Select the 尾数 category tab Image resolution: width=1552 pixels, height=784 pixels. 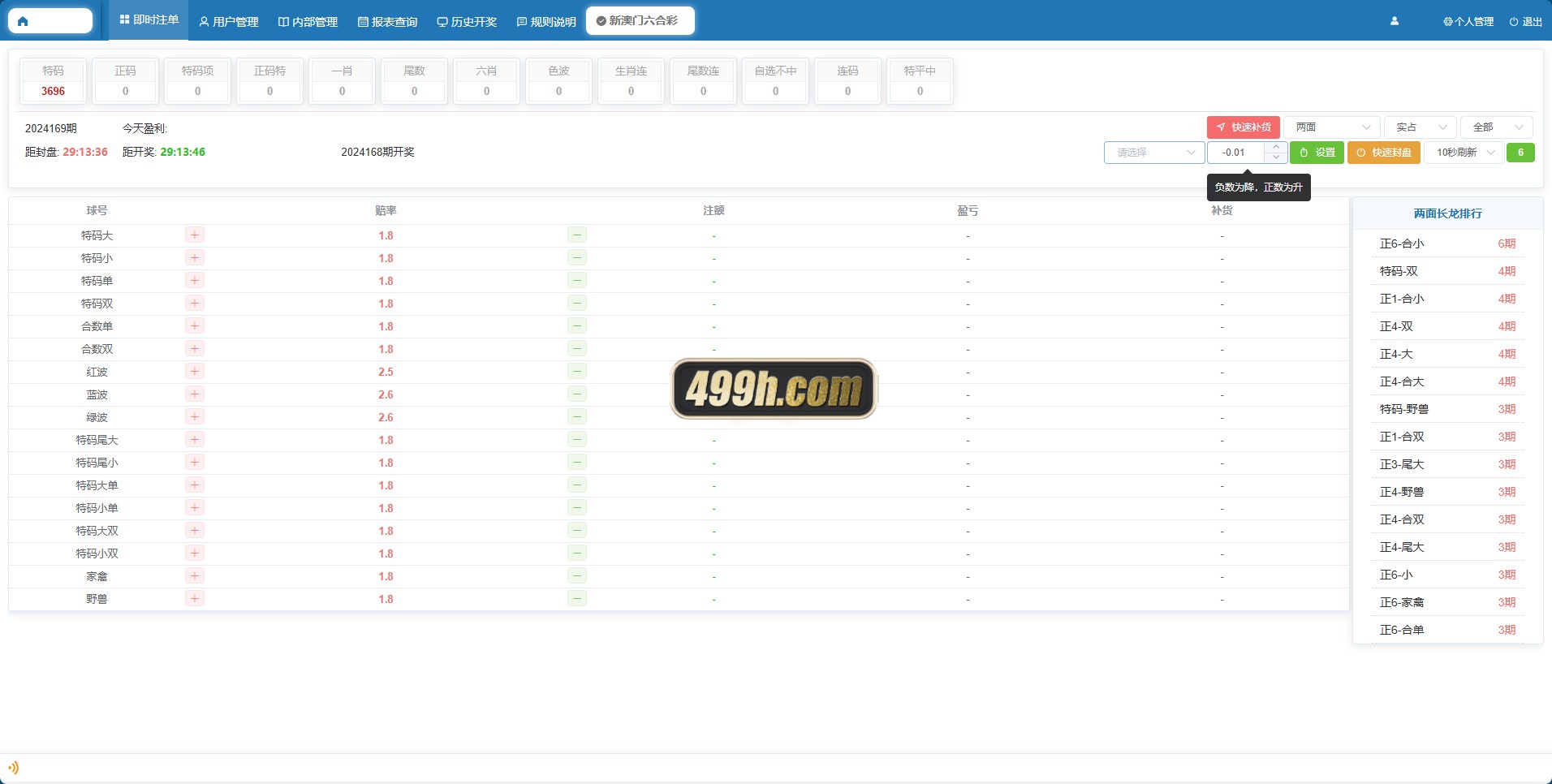(414, 81)
